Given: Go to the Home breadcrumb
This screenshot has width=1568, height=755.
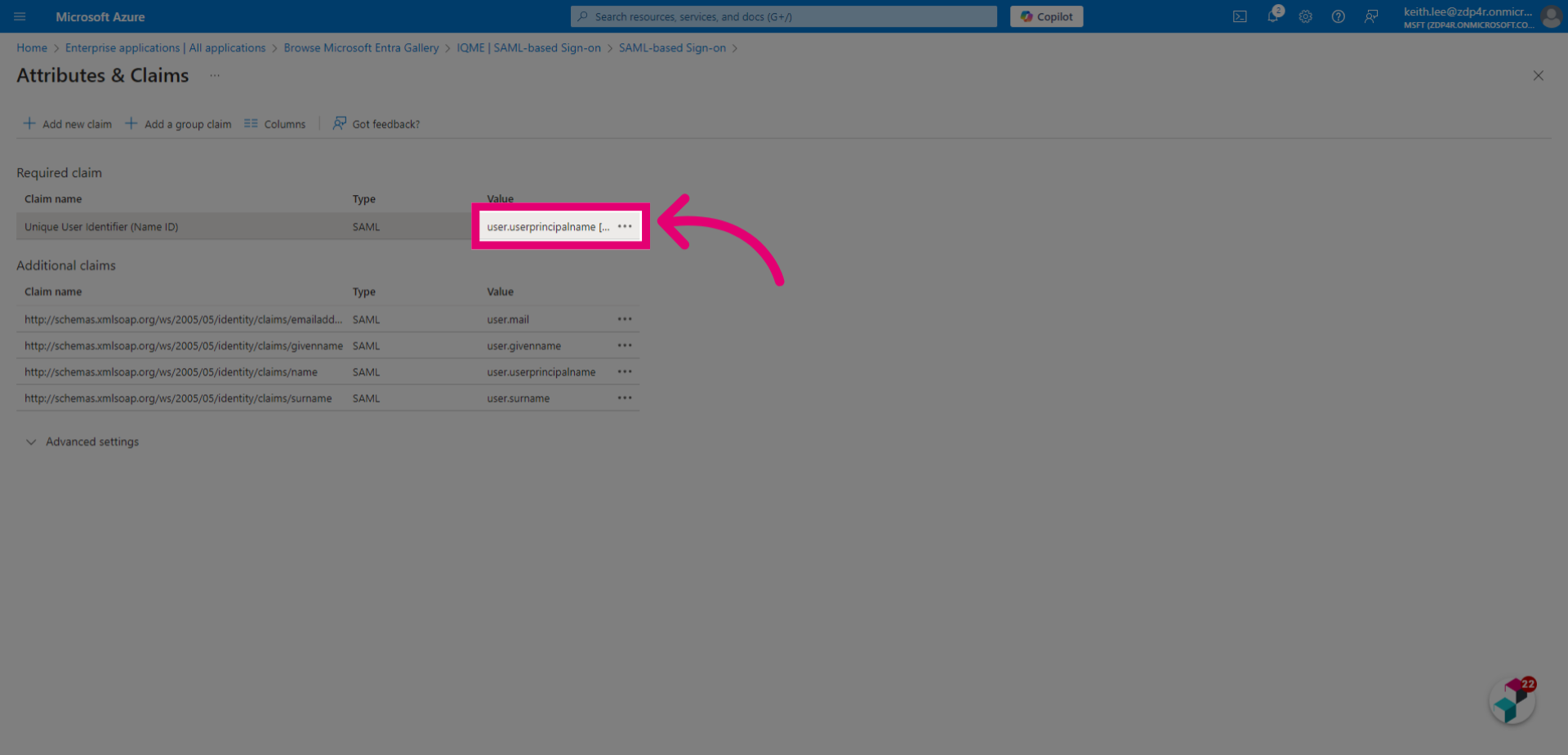Looking at the screenshot, I should [32, 48].
